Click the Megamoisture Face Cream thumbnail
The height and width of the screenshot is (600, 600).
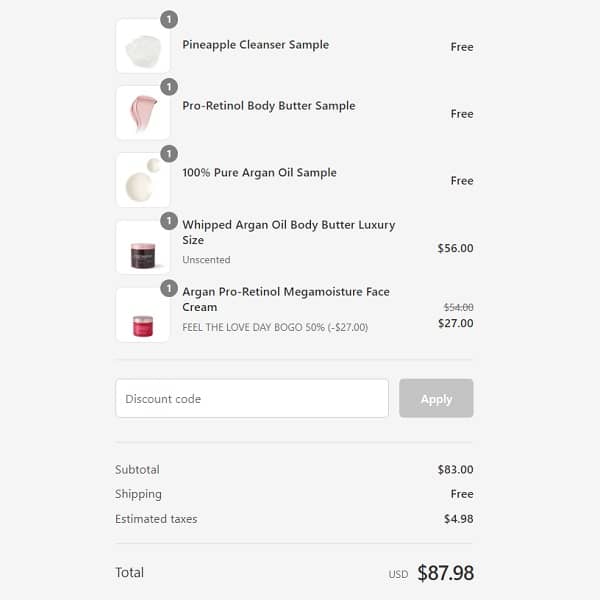pos(143,315)
